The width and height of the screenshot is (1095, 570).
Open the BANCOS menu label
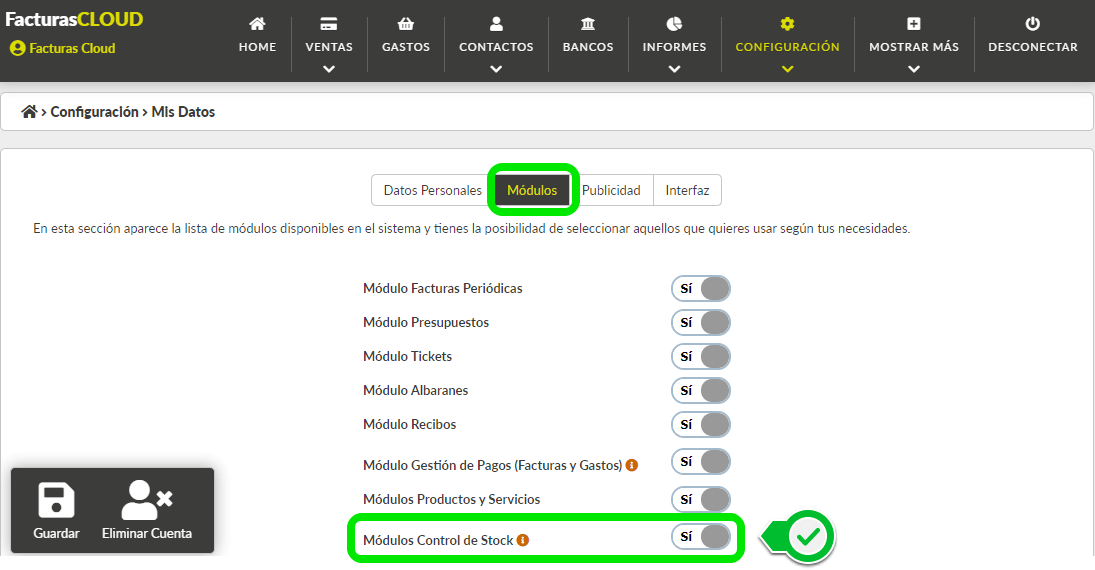pos(588,47)
